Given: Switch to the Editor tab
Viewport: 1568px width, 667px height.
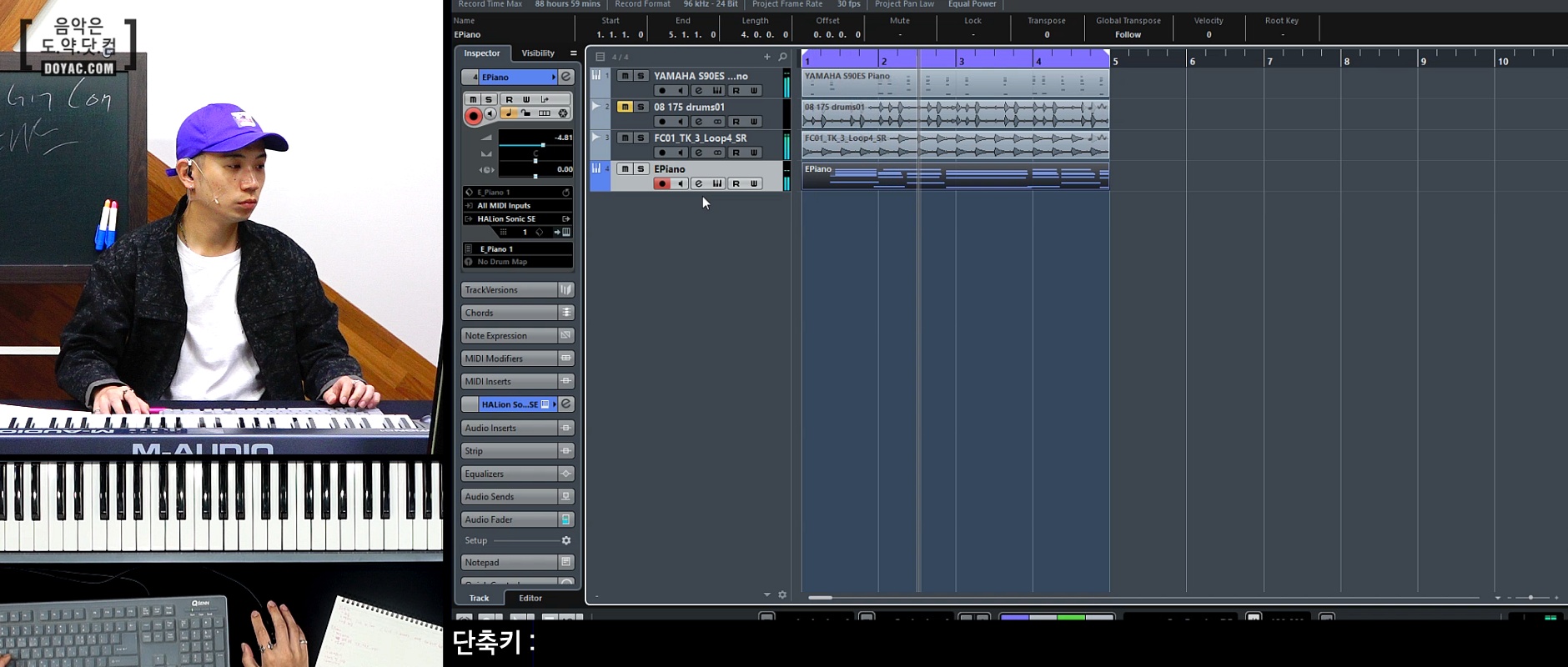Looking at the screenshot, I should [530, 598].
